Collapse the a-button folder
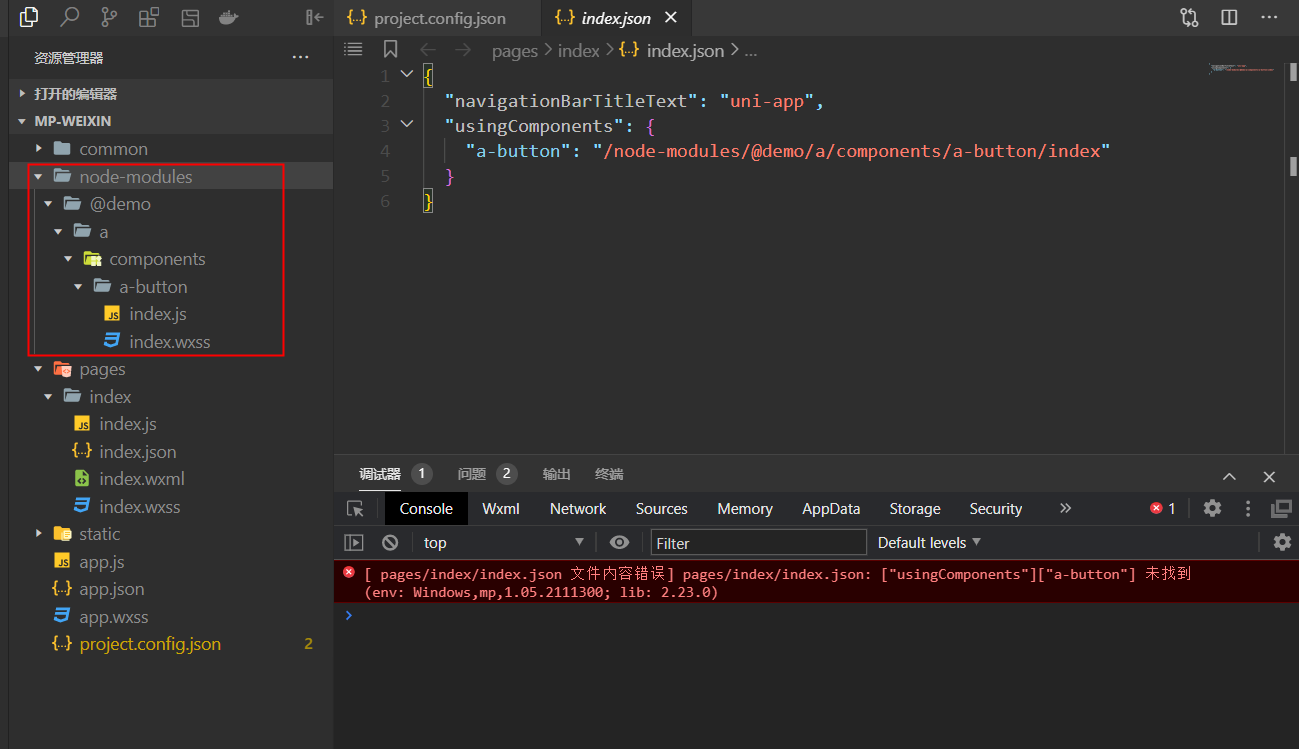This screenshot has width=1299, height=749. (171, 286)
